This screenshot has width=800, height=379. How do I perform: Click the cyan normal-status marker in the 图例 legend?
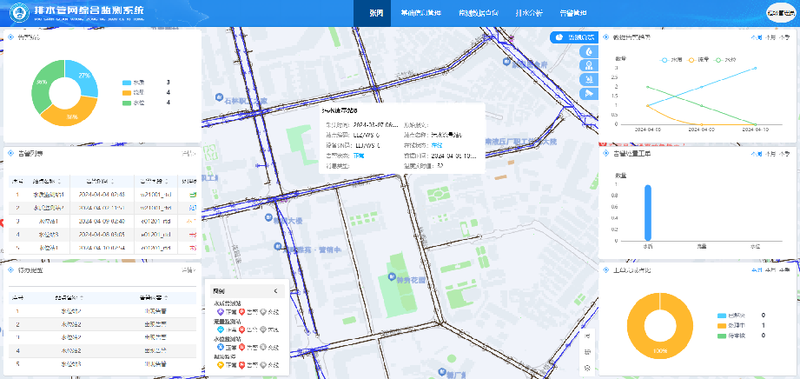tap(220, 330)
